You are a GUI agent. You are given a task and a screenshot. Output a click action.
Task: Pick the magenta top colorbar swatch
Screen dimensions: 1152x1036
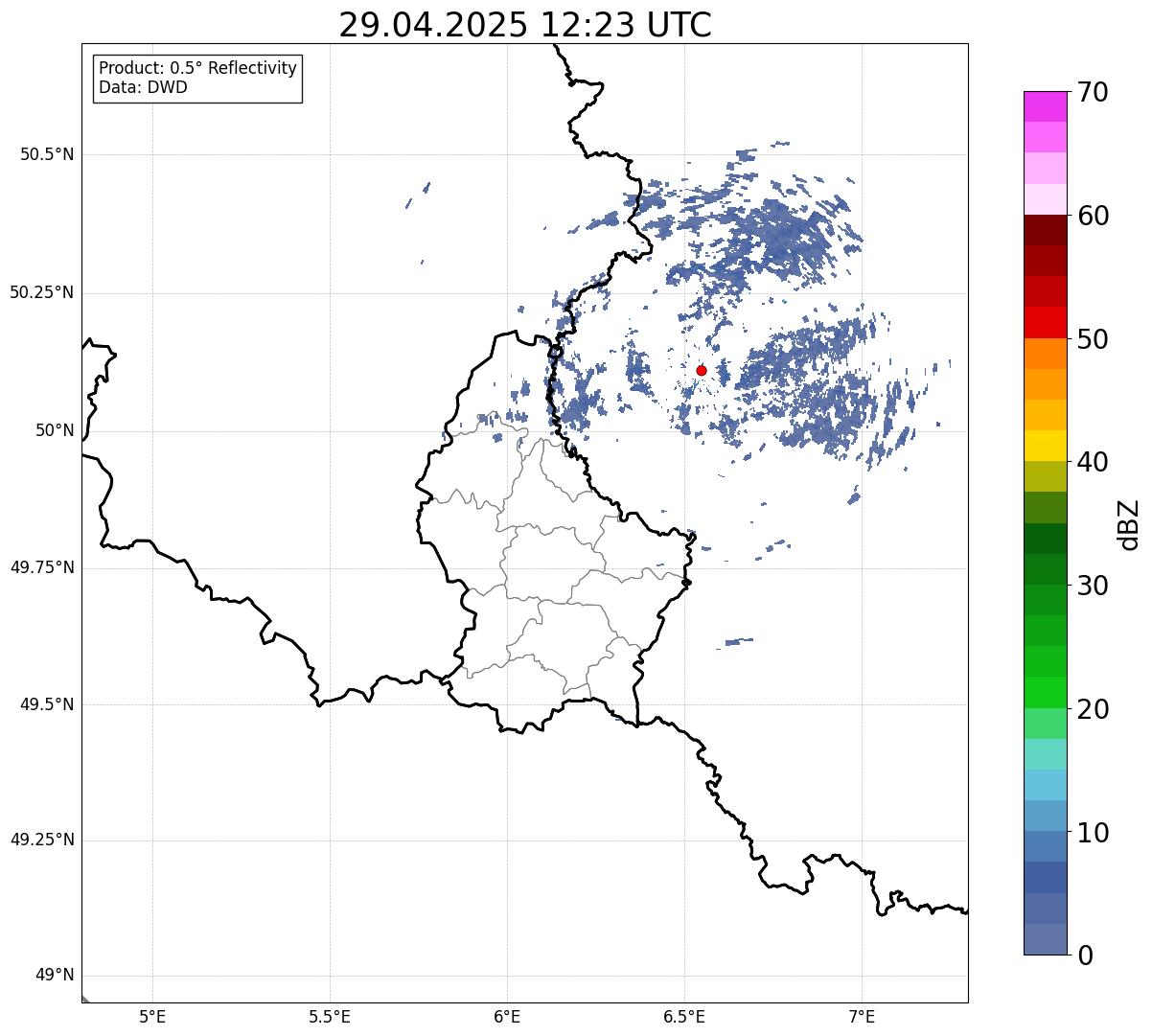[1045, 106]
